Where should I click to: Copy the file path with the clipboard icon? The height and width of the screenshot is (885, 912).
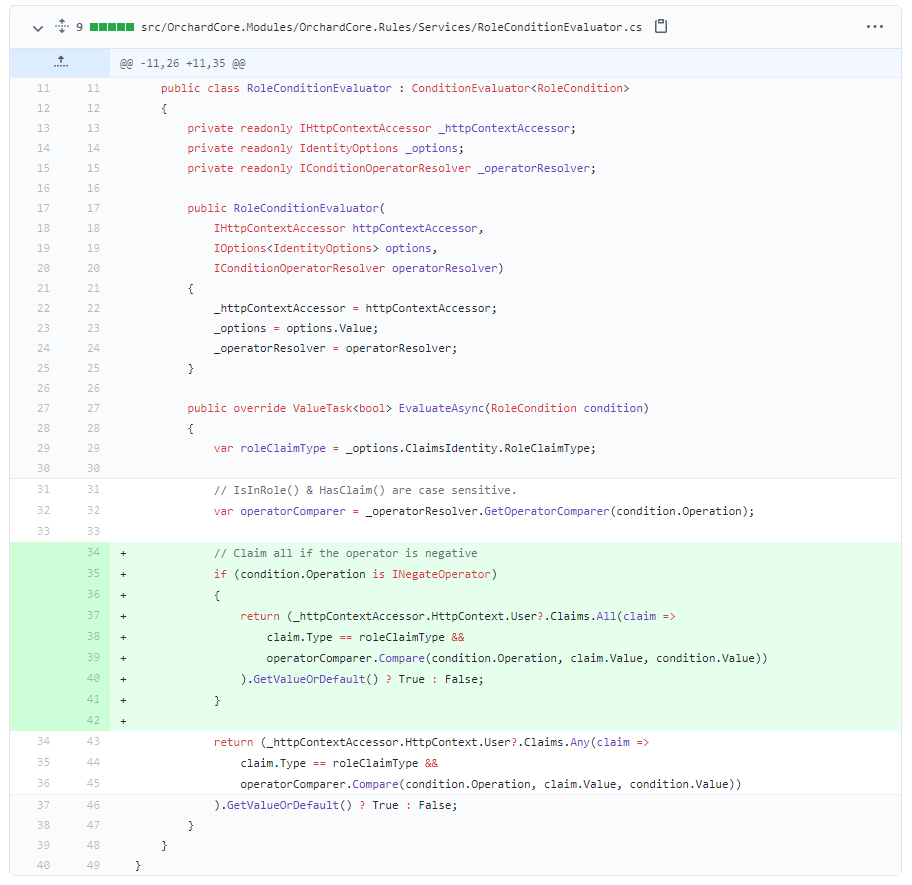tap(661, 26)
